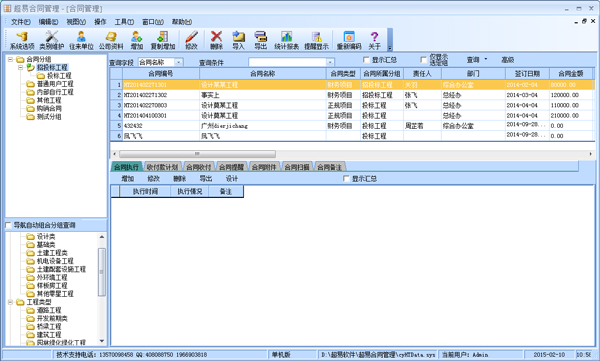Open 操作 menu
600x361 pixels.
tap(100, 22)
